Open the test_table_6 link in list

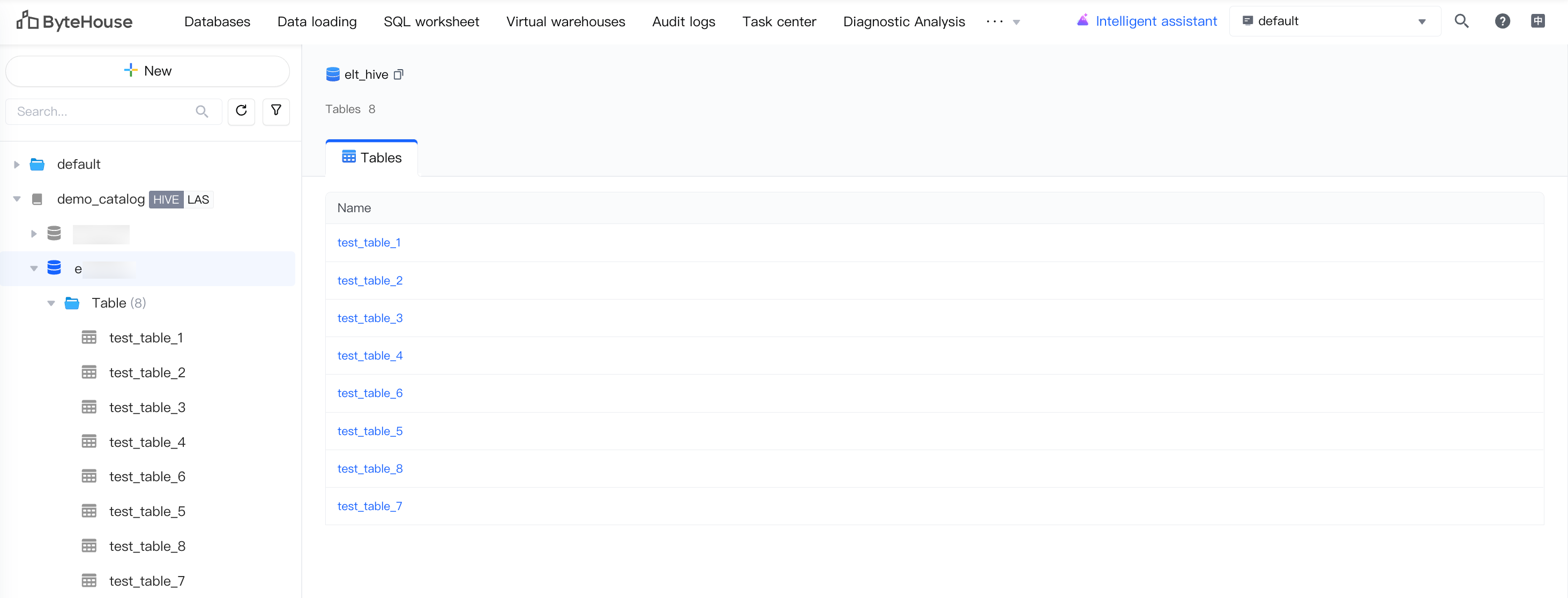369,393
